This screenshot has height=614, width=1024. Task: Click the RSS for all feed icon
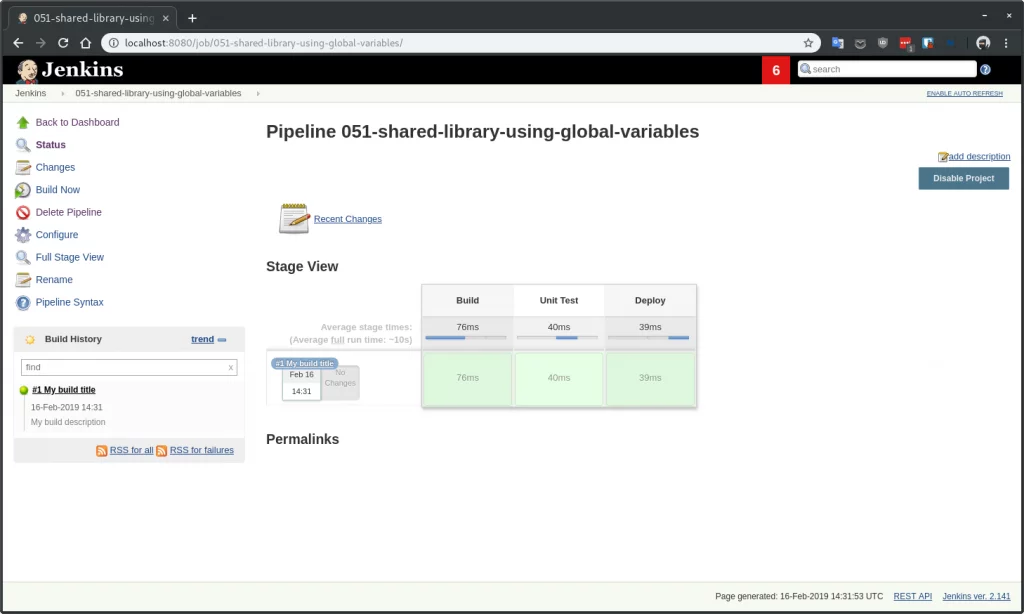tap(102, 451)
